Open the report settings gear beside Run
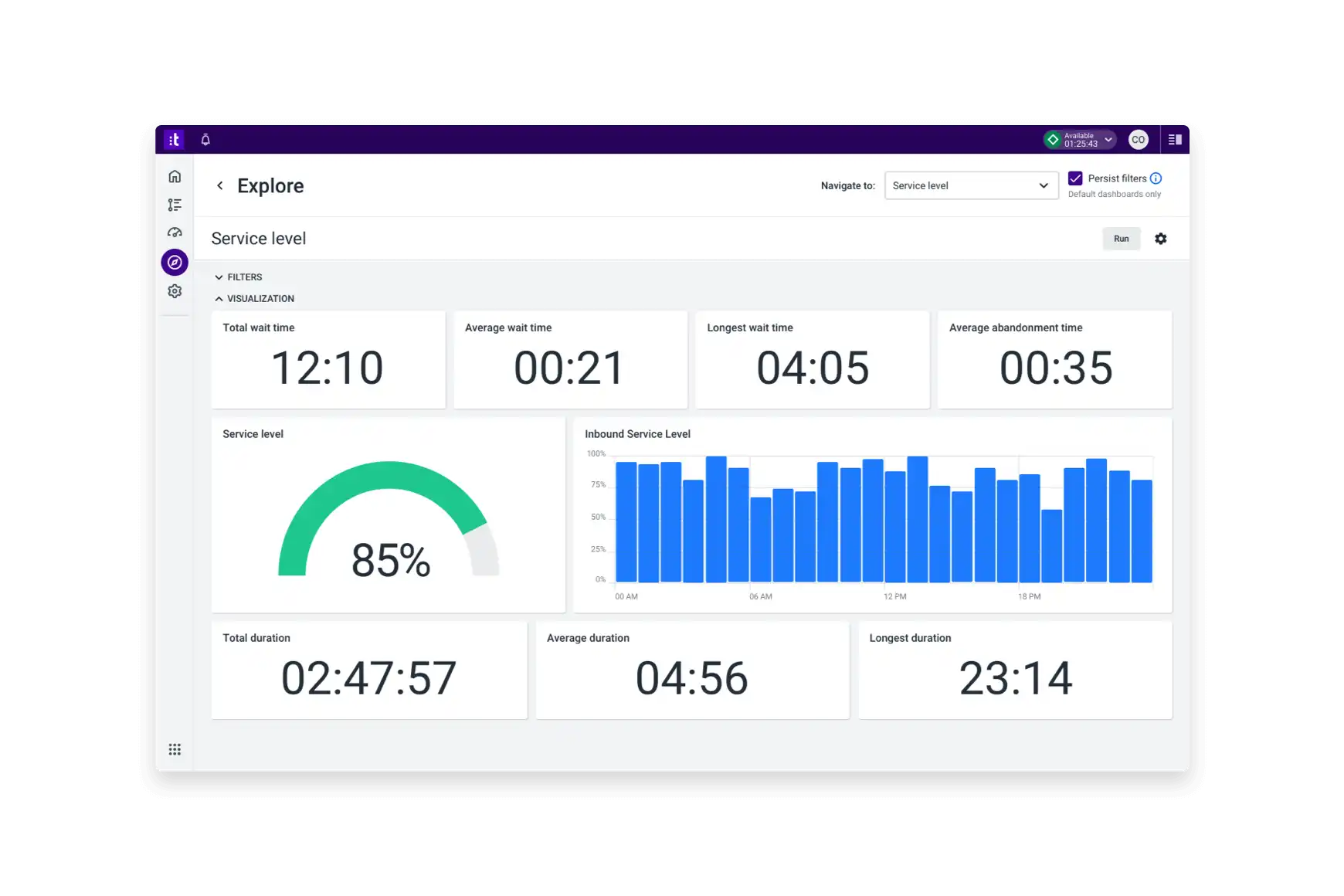 pyautogui.click(x=1161, y=239)
